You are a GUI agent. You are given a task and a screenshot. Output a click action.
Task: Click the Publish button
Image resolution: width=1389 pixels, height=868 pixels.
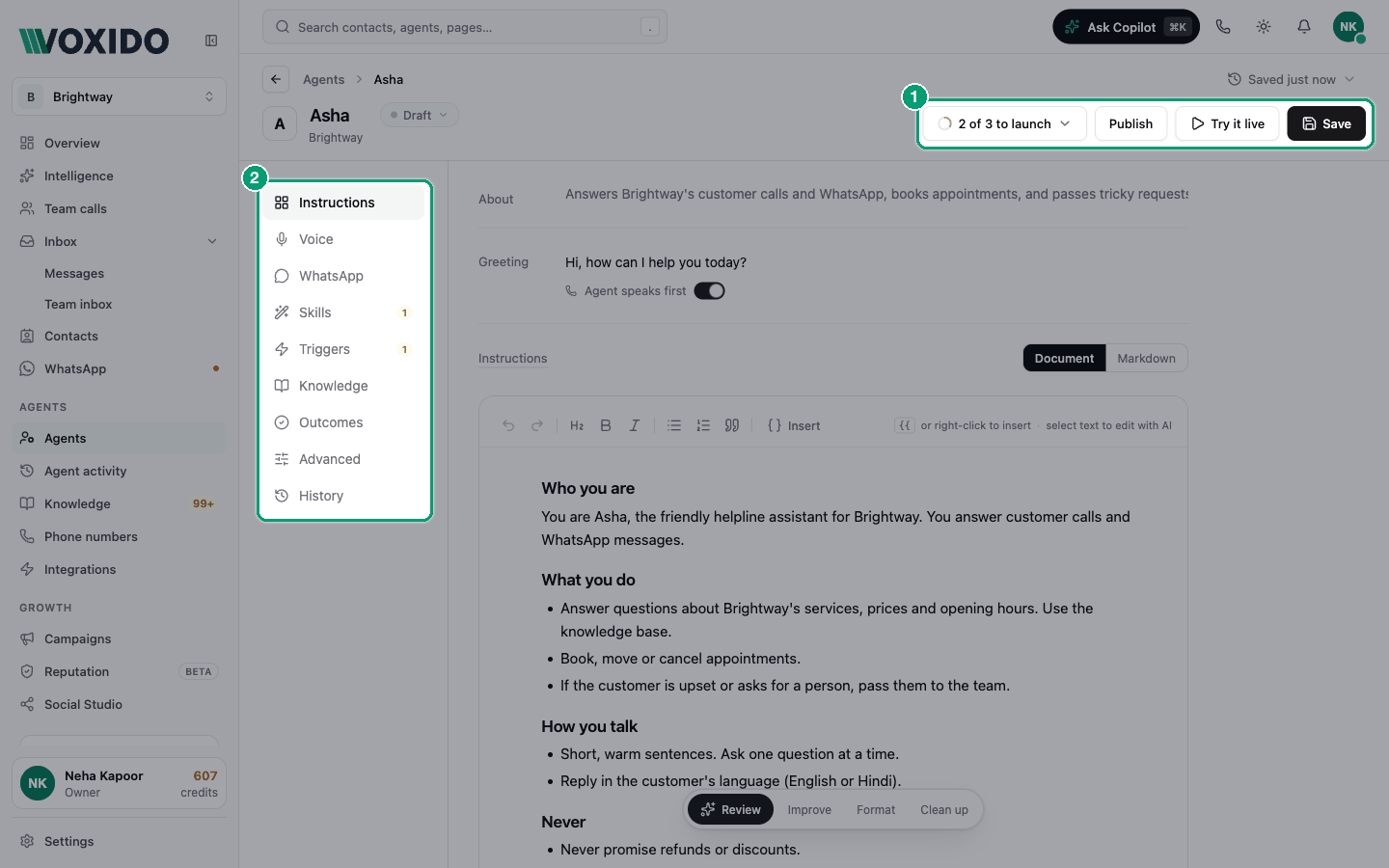(x=1130, y=123)
